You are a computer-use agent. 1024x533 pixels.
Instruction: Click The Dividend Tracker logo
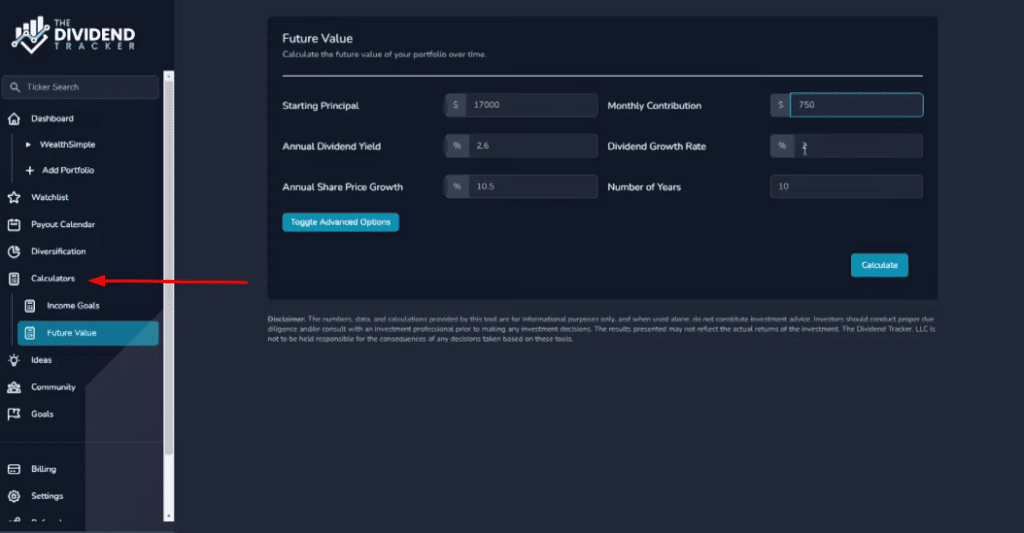pos(74,35)
